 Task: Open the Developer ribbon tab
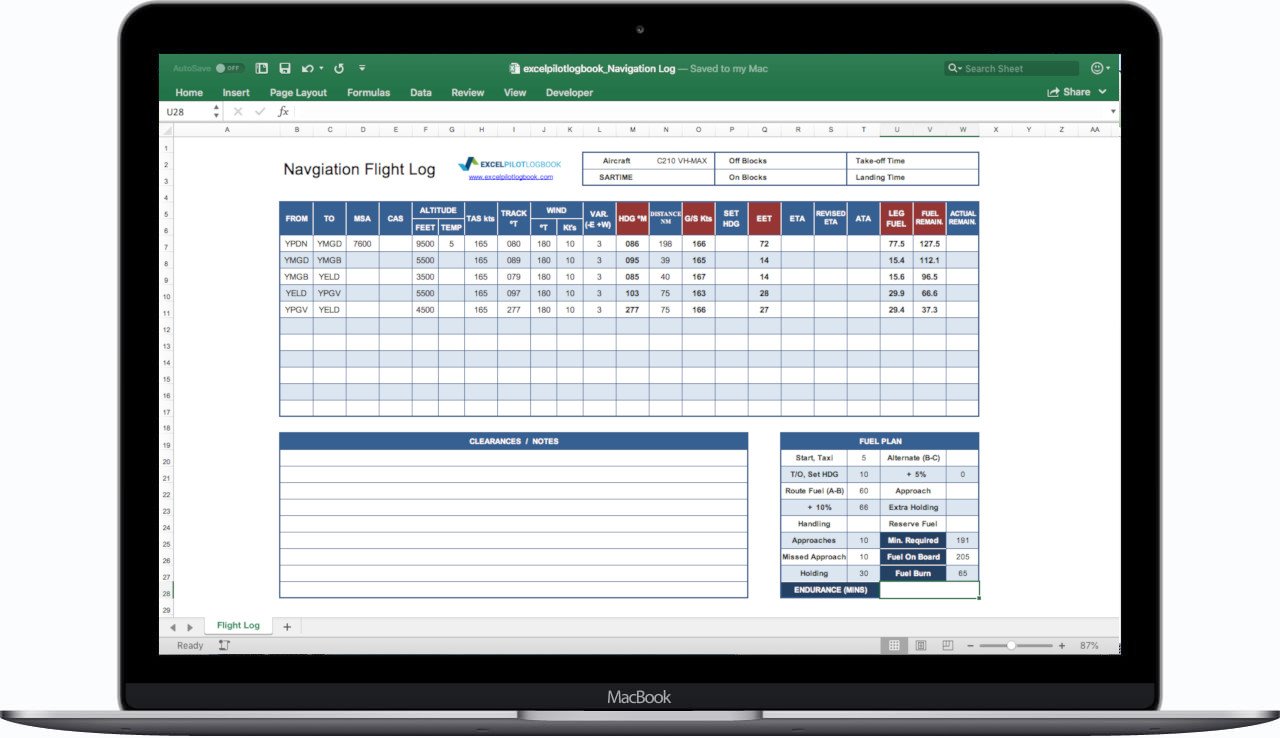pyautogui.click(x=569, y=92)
